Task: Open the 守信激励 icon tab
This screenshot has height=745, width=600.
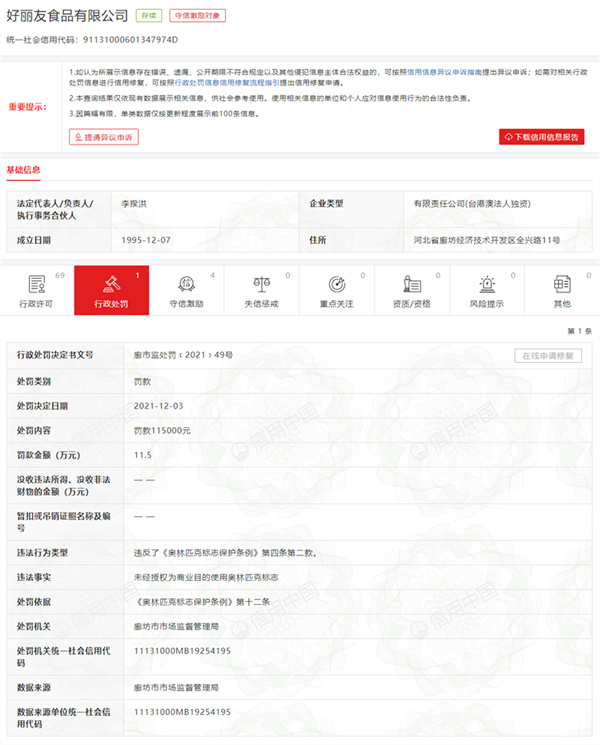Action: 186,283
